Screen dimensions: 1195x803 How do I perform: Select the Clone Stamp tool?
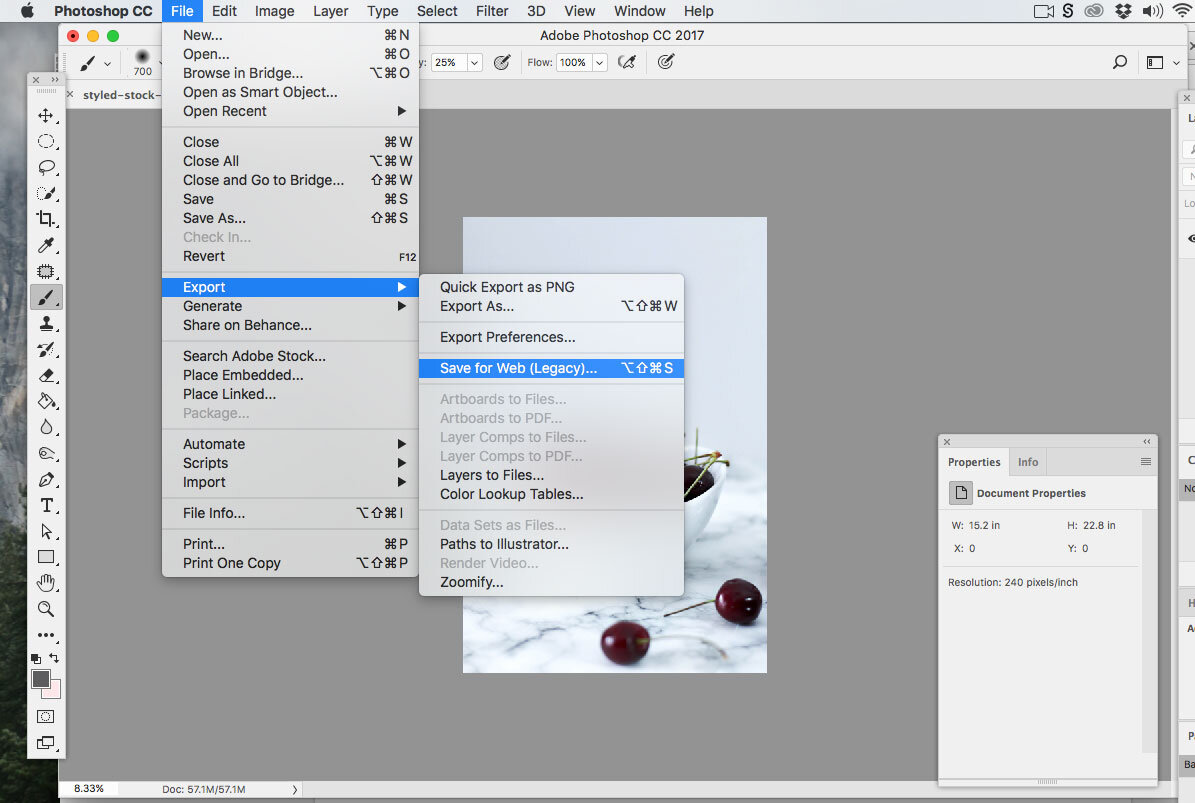(46, 324)
